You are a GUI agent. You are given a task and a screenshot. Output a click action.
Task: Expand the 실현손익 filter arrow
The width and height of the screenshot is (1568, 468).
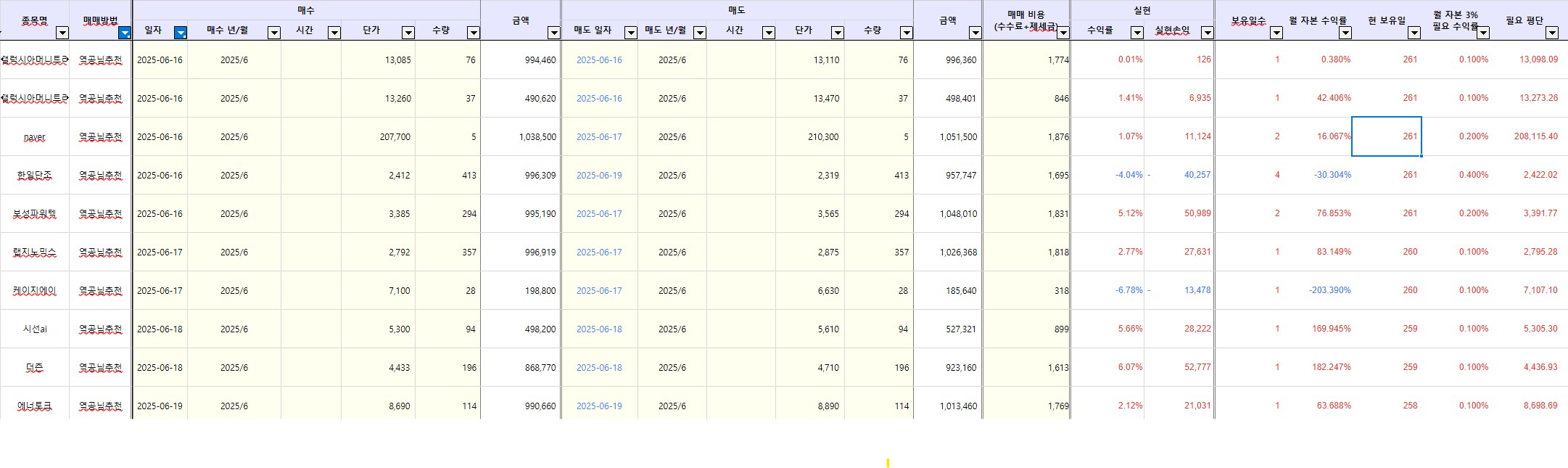[x=1207, y=33]
